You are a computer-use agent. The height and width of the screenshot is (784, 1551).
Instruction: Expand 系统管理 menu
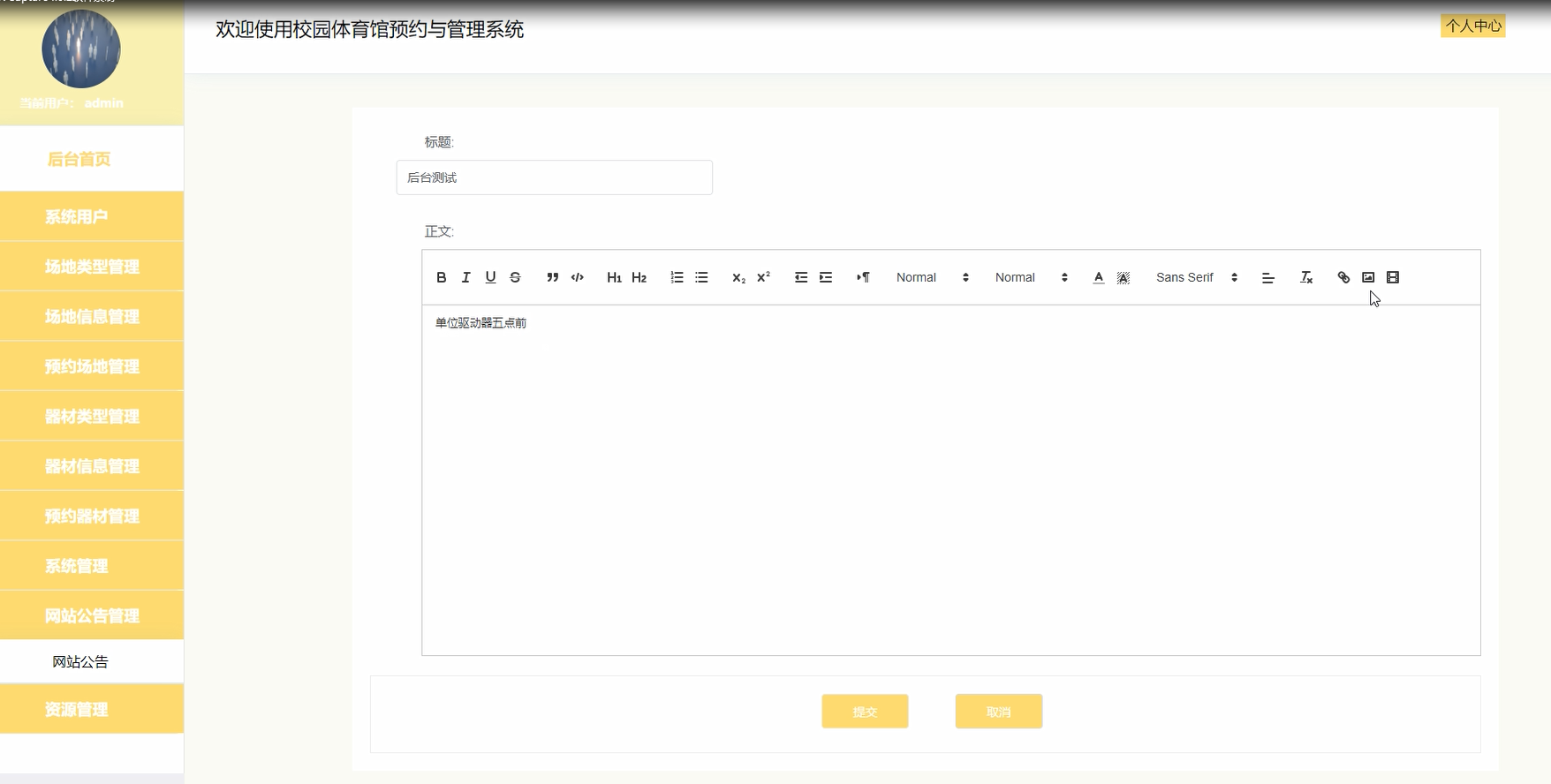92,566
